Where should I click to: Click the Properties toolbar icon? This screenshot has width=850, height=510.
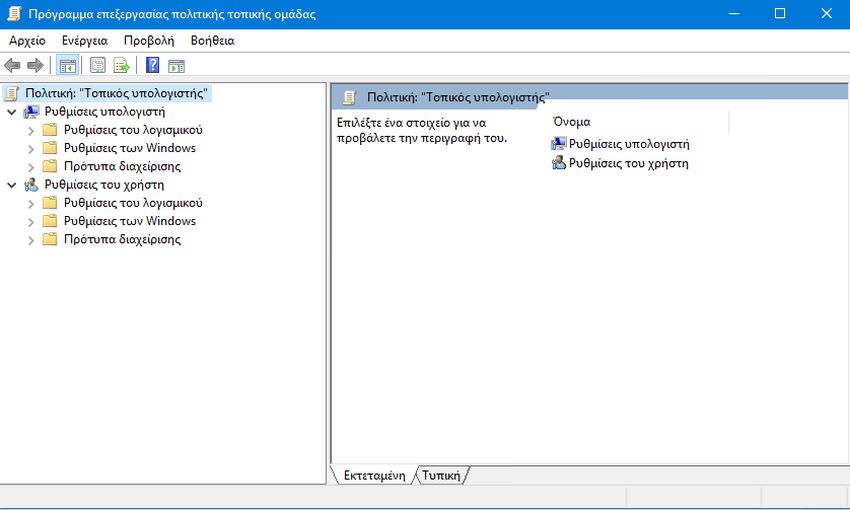[98, 66]
